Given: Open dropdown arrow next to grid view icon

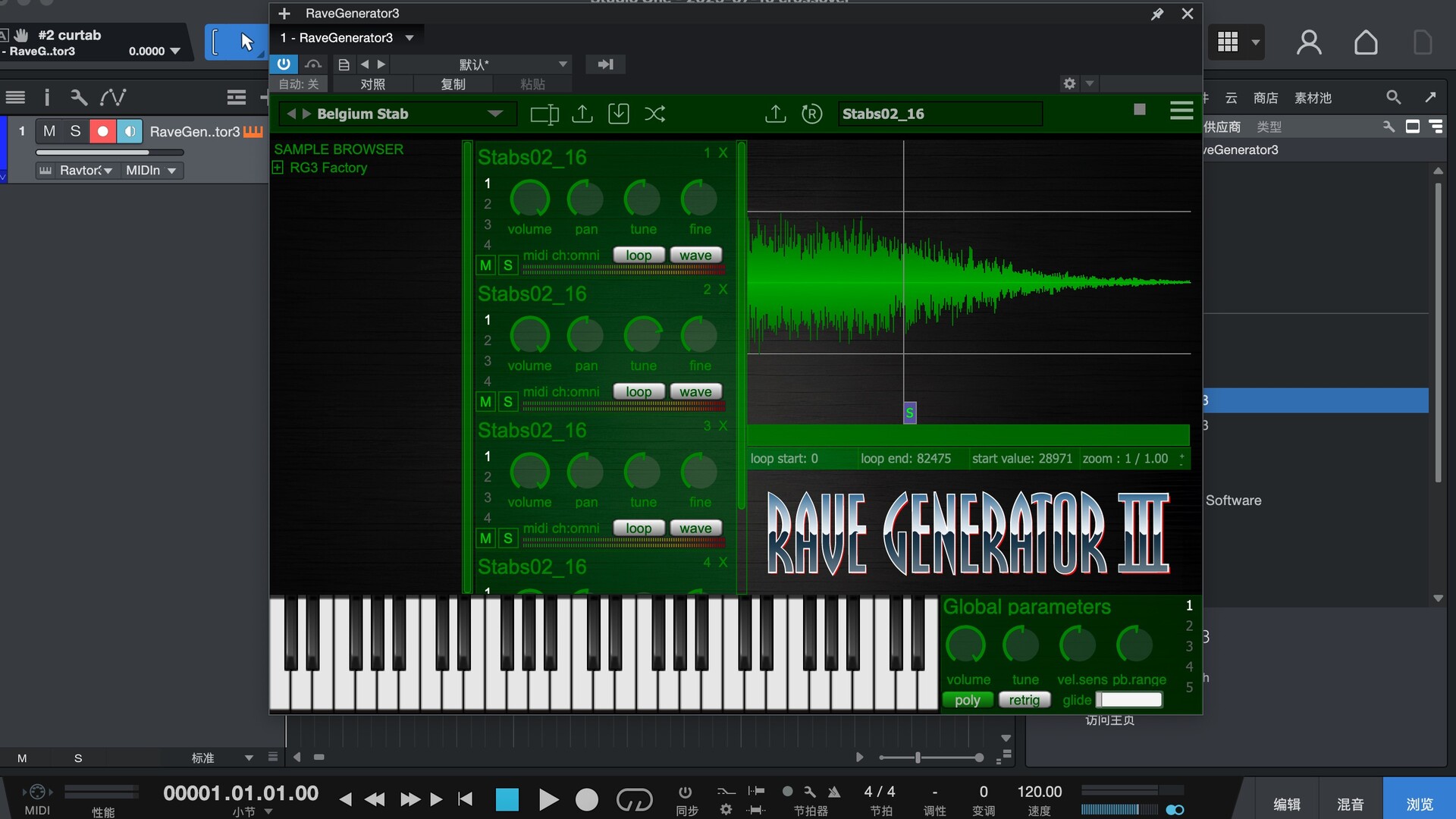Looking at the screenshot, I should (1256, 42).
